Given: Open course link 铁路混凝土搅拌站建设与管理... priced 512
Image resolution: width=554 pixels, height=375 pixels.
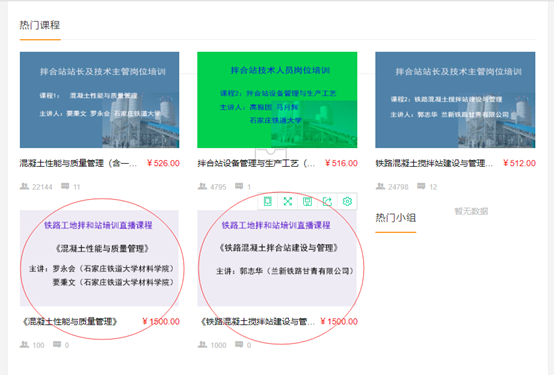Looking at the screenshot, I should point(434,163).
